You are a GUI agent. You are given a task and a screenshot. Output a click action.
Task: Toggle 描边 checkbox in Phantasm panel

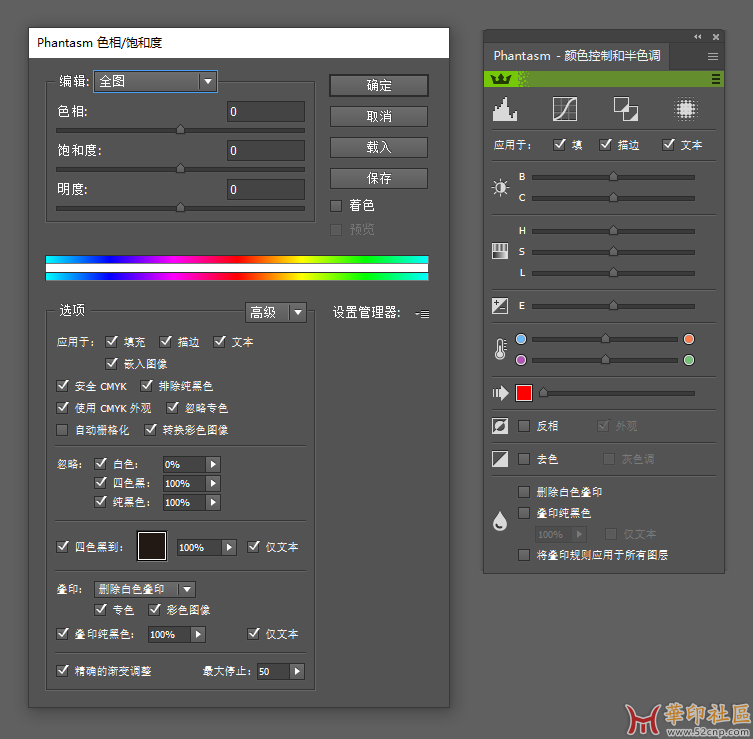pos(606,145)
